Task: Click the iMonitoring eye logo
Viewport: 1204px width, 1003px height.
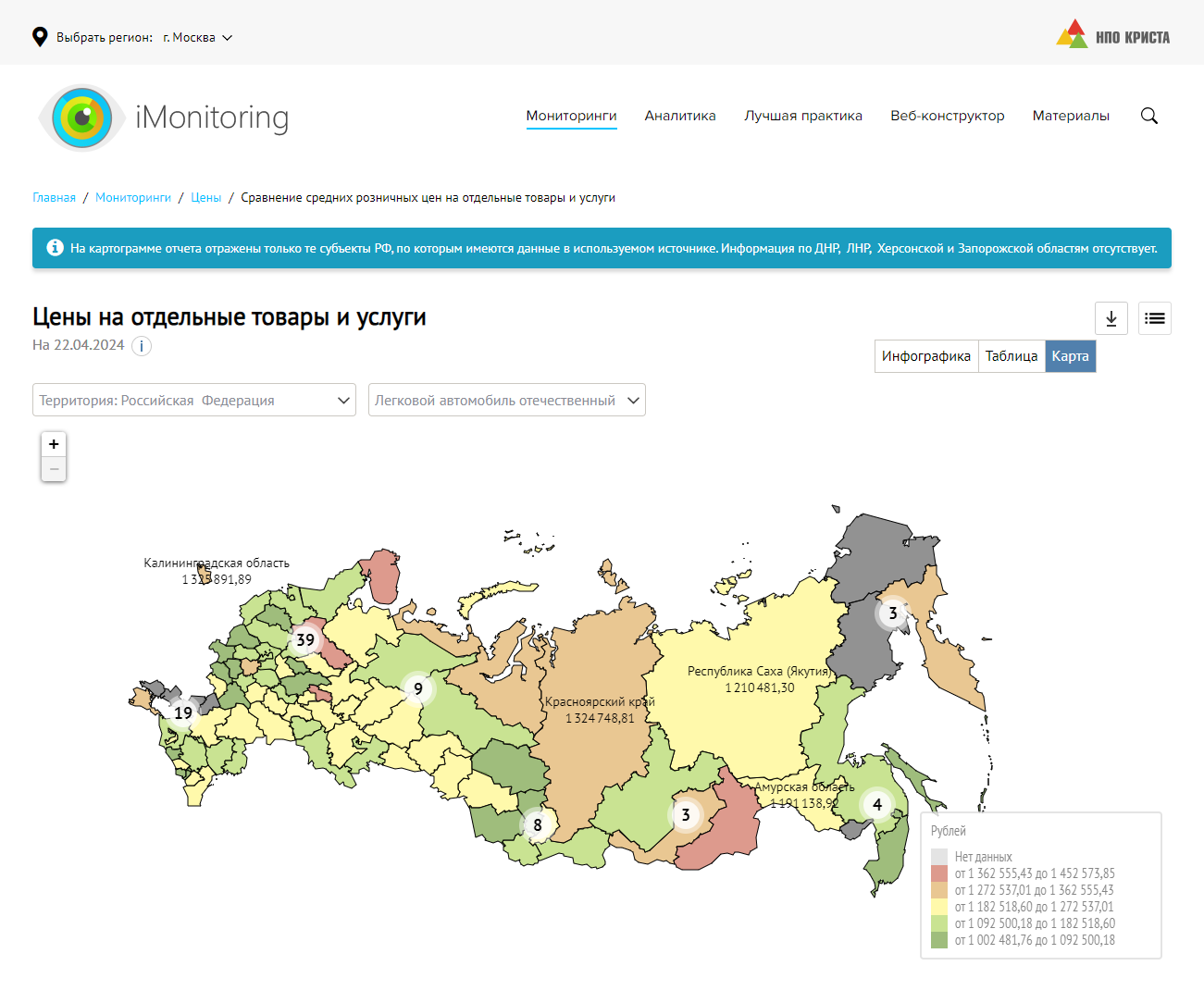Action: pos(82,118)
